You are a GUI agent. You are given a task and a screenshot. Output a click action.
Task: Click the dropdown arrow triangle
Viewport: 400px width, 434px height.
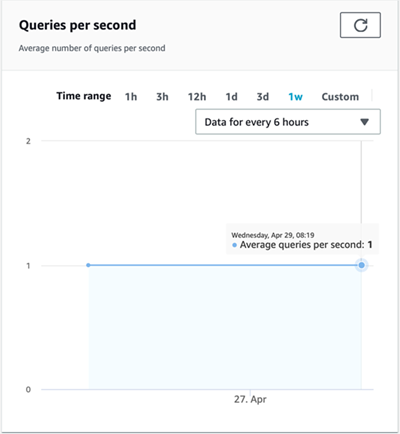pyautogui.click(x=364, y=122)
